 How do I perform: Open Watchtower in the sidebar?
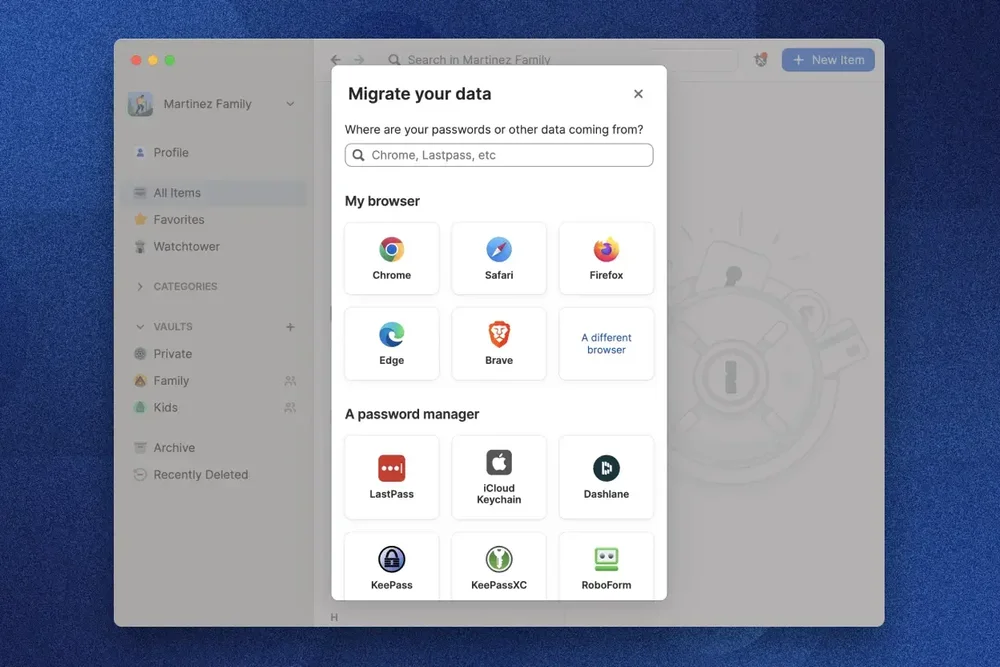click(x=214, y=246)
